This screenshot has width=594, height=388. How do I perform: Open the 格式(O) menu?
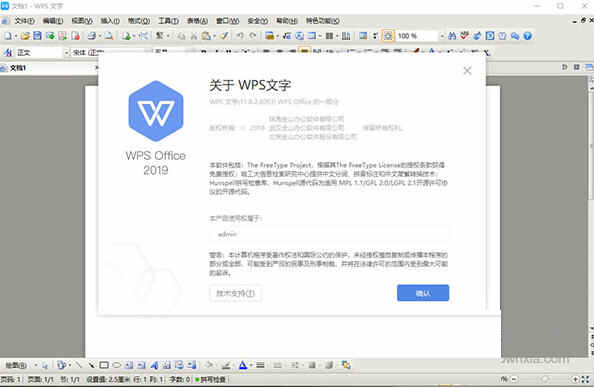click(139, 21)
